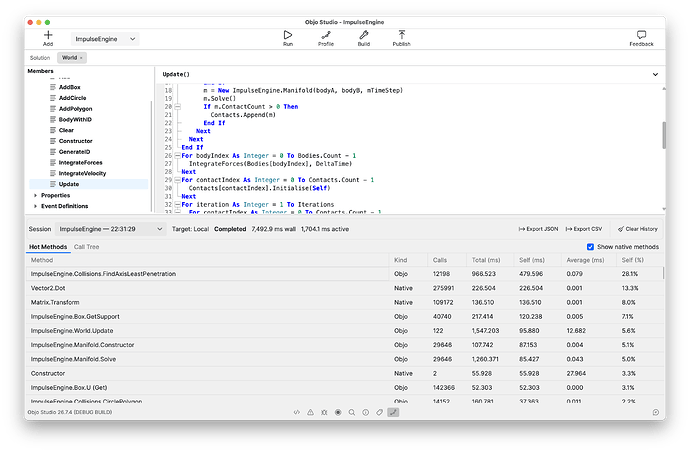Image resolution: width=690 pixels, height=452 pixels.
Task: Select the ImpulseEngine.Box.U (Get) row
Action: click(344, 388)
